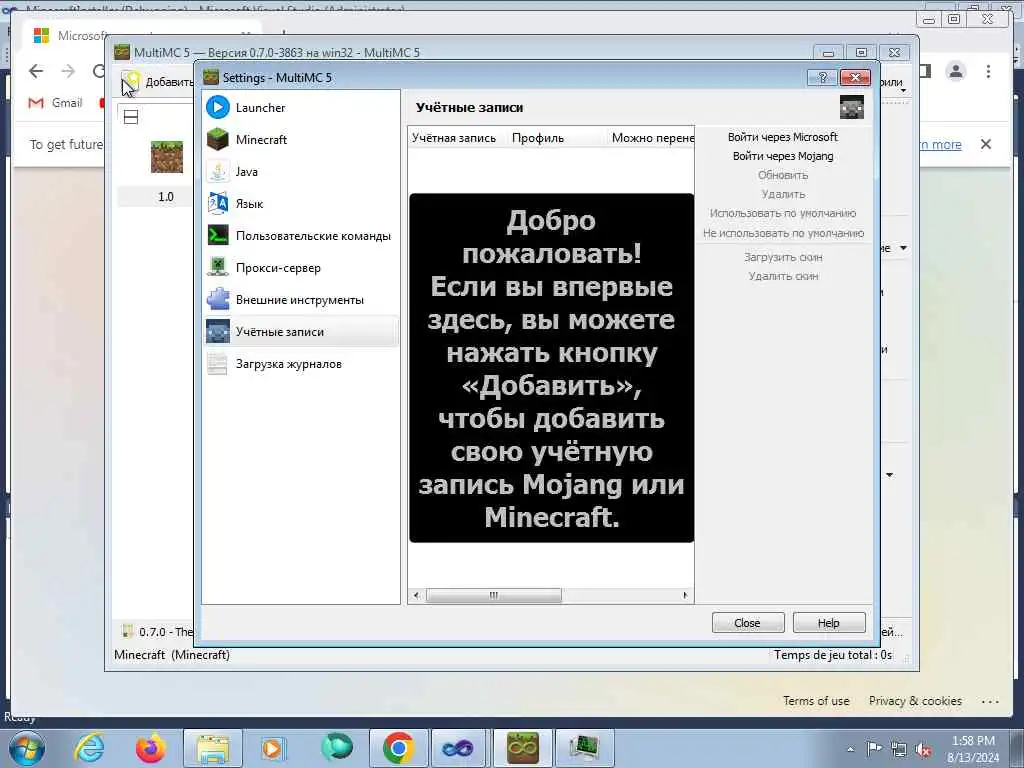Collapse the instance group in MultiMC window

(131, 118)
